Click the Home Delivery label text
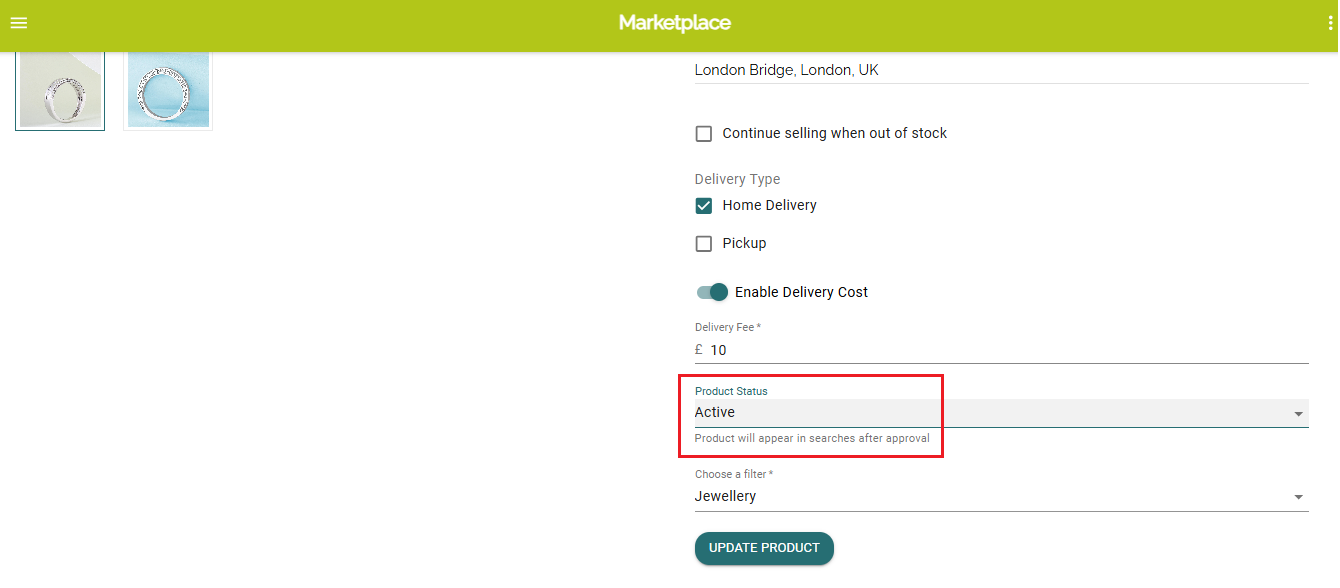Screen dimensions: 1340x588 click(x=769, y=205)
